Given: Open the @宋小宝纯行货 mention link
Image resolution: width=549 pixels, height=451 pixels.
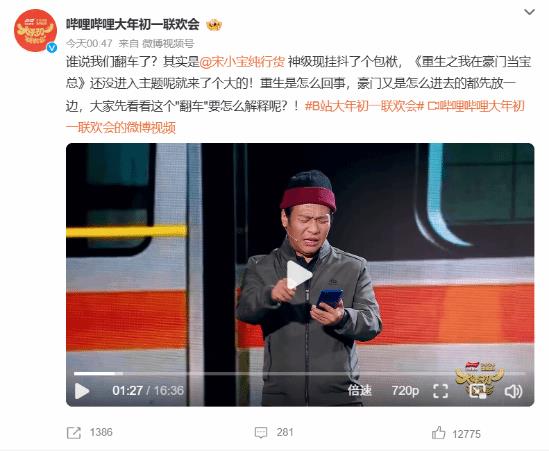Looking at the screenshot, I should [x=242, y=62].
